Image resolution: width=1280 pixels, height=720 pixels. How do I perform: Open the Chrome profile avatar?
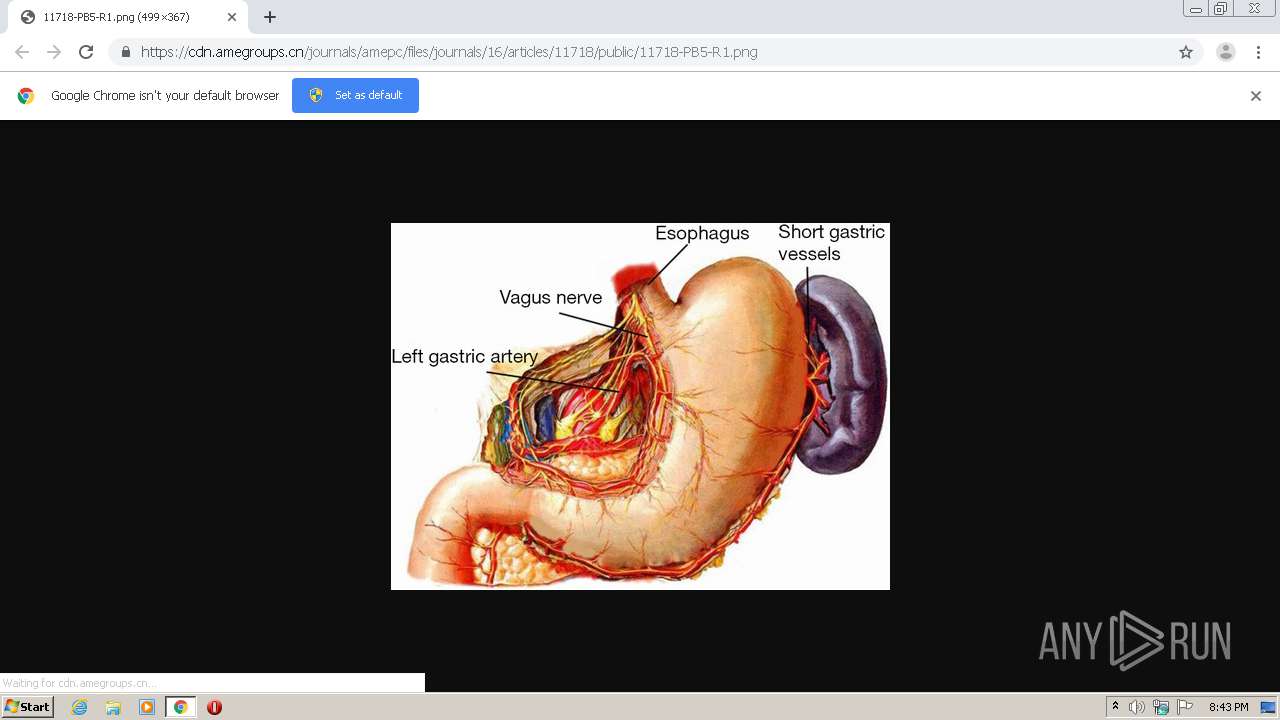(1226, 52)
